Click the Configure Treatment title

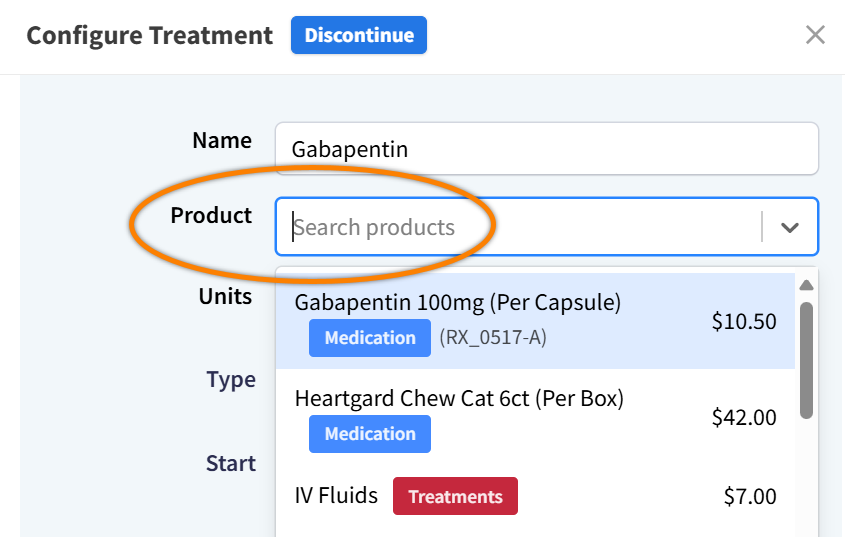click(x=149, y=36)
